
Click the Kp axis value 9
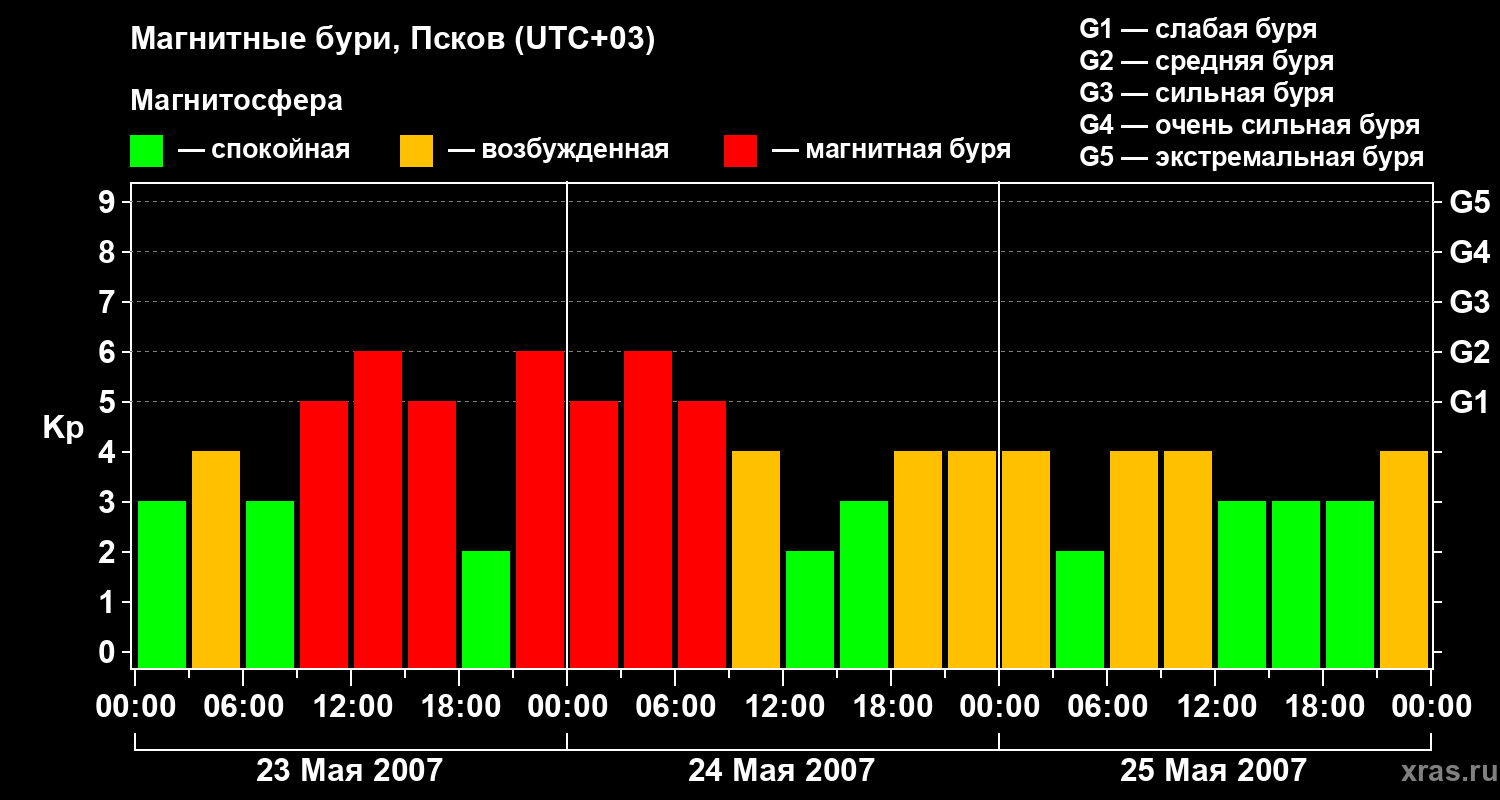point(109,202)
